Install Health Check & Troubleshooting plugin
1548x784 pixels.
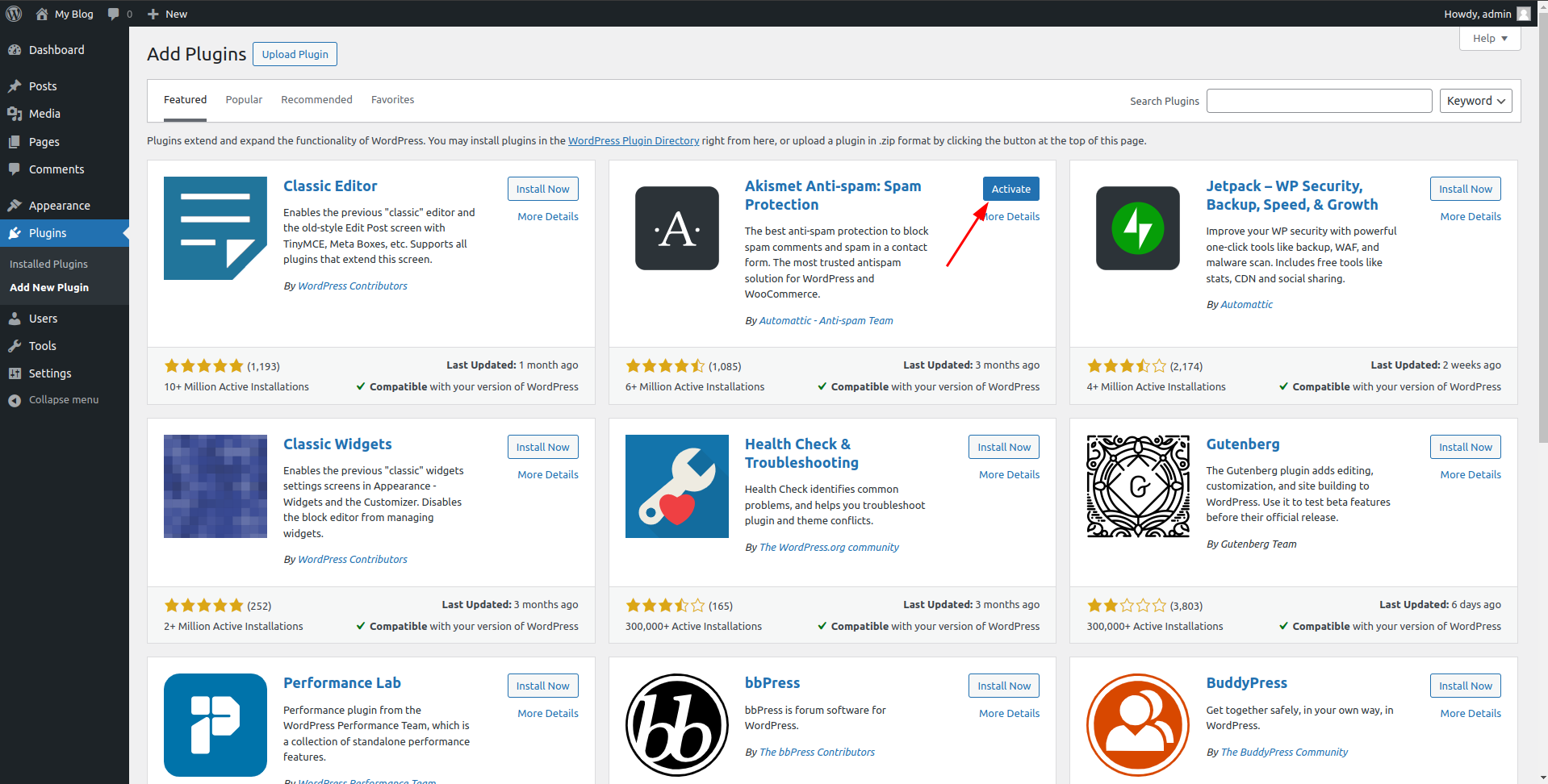1004,447
